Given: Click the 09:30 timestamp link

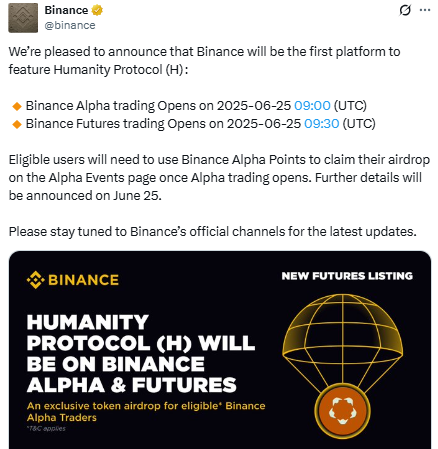Looking at the screenshot, I should point(322,124).
